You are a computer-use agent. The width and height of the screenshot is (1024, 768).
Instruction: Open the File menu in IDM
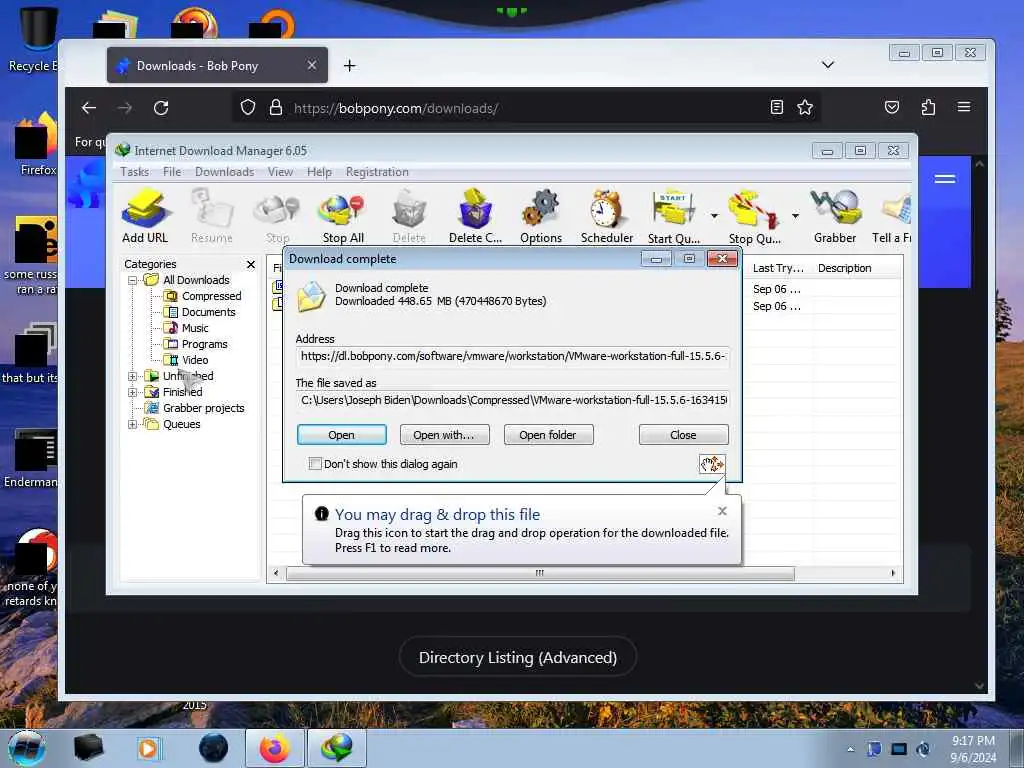pyautogui.click(x=172, y=172)
